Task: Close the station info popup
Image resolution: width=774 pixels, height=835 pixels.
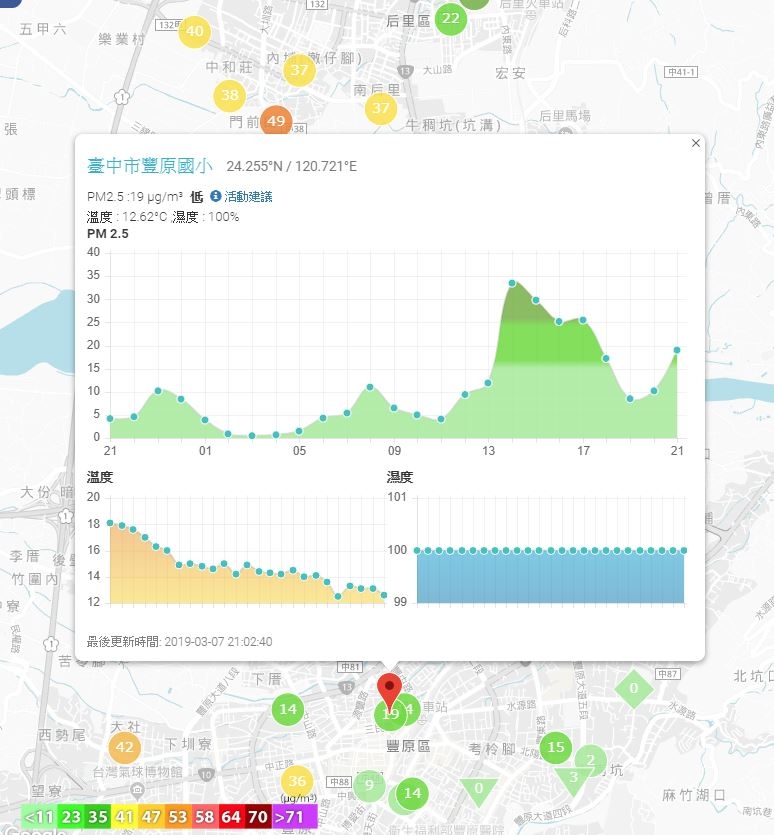Action: [696, 143]
